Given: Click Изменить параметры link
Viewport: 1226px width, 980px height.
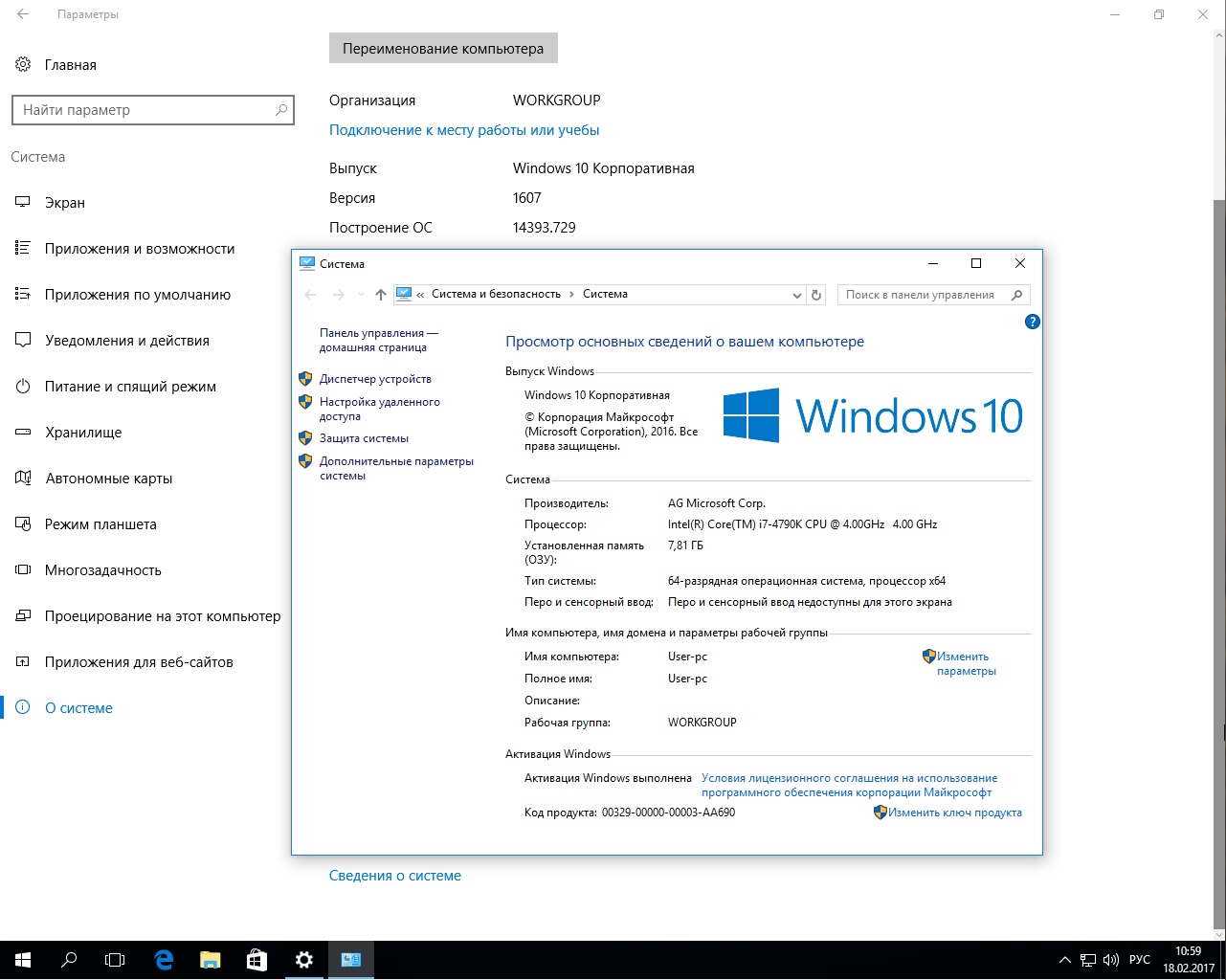Looking at the screenshot, I should pyautogui.click(x=967, y=663).
